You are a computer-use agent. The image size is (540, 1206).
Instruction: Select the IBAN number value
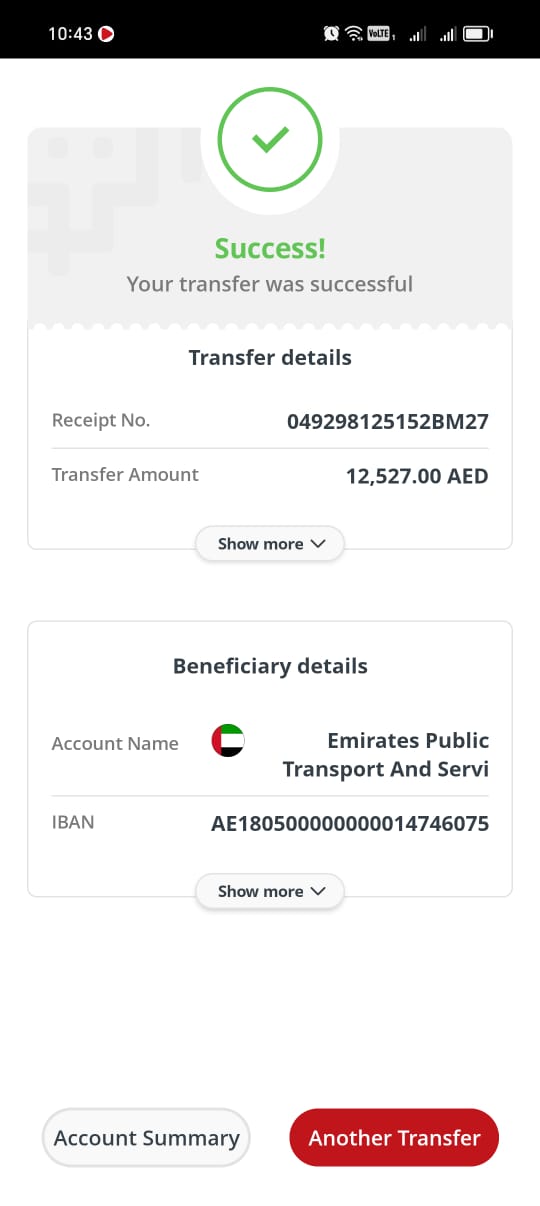[x=350, y=824]
